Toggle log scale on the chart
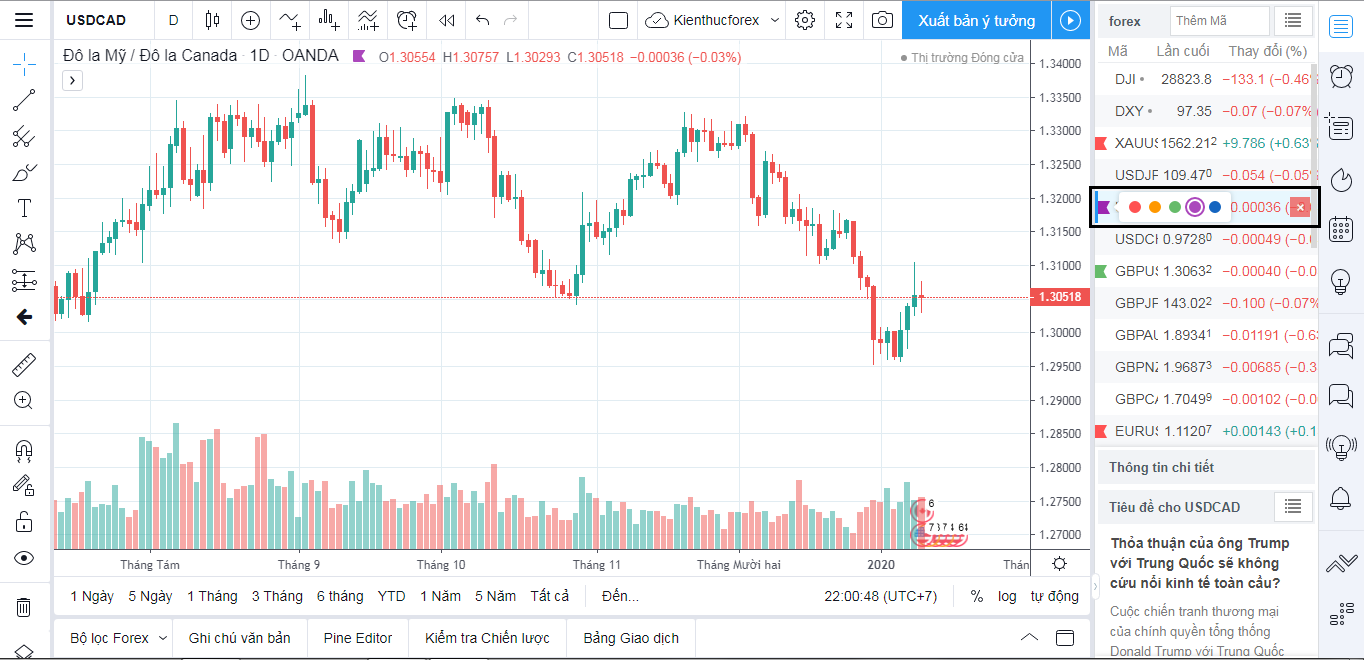 pyautogui.click(x=1007, y=596)
